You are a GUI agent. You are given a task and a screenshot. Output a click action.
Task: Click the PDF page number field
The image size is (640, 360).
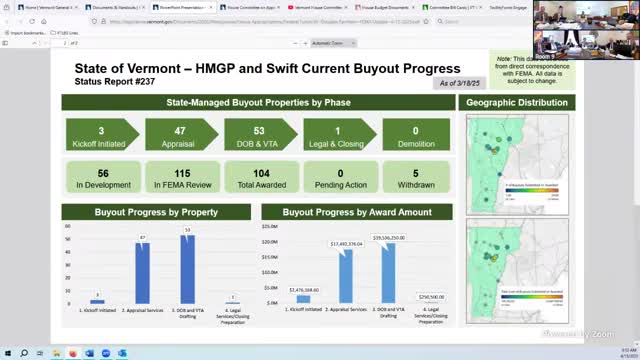tap(60, 43)
